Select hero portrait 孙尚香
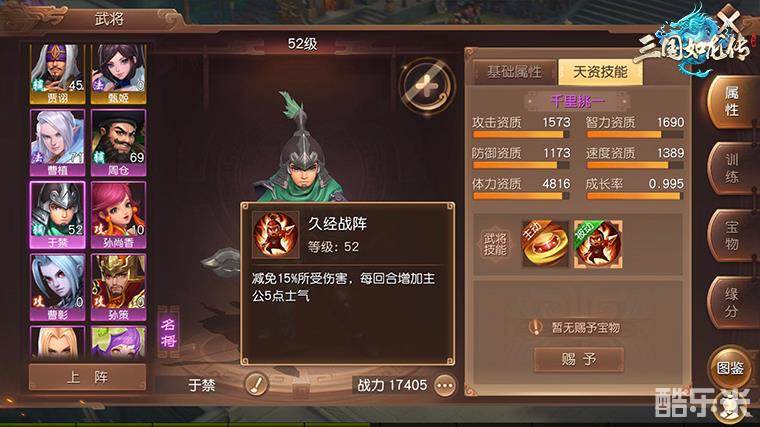Viewport: 760px width, 427px height. pos(118,215)
